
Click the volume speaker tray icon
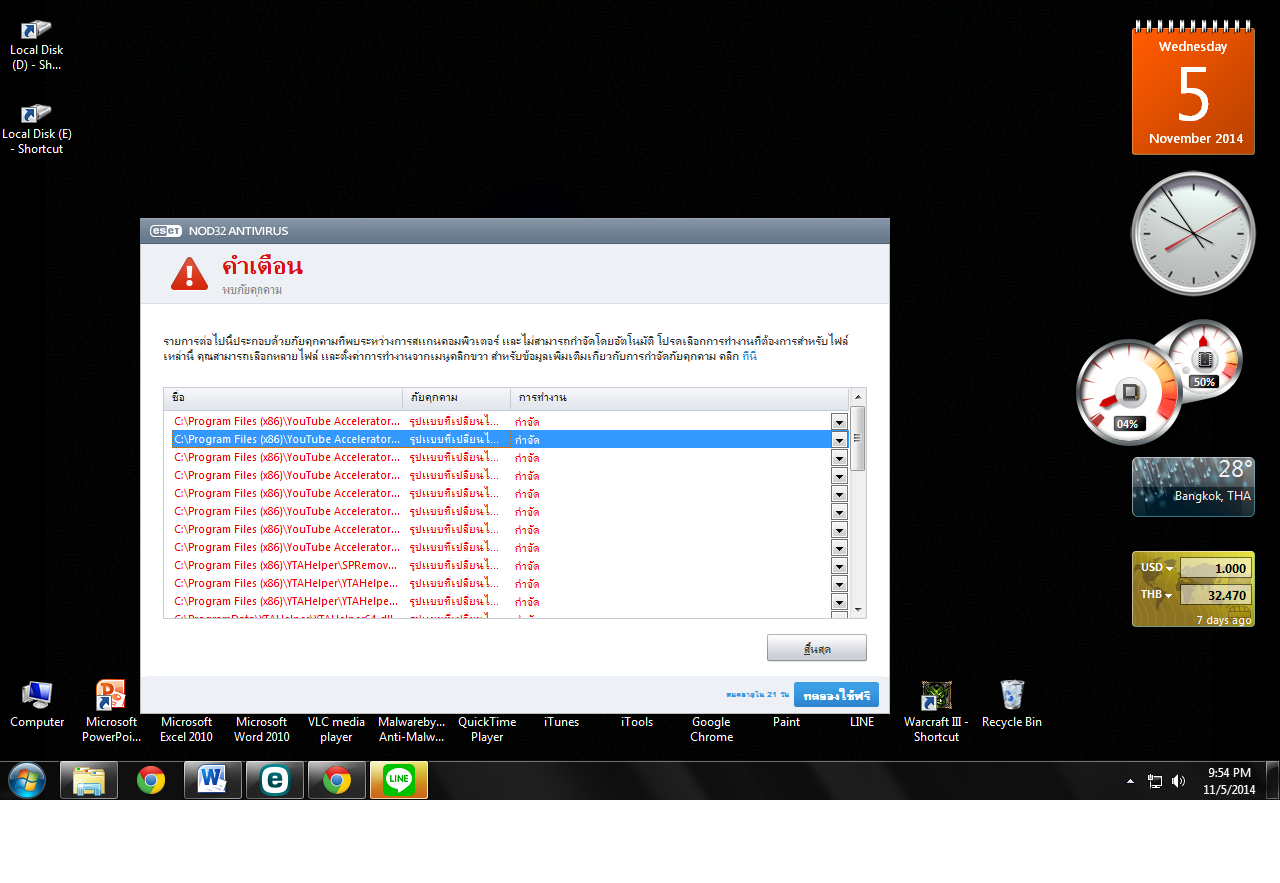point(1178,781)
